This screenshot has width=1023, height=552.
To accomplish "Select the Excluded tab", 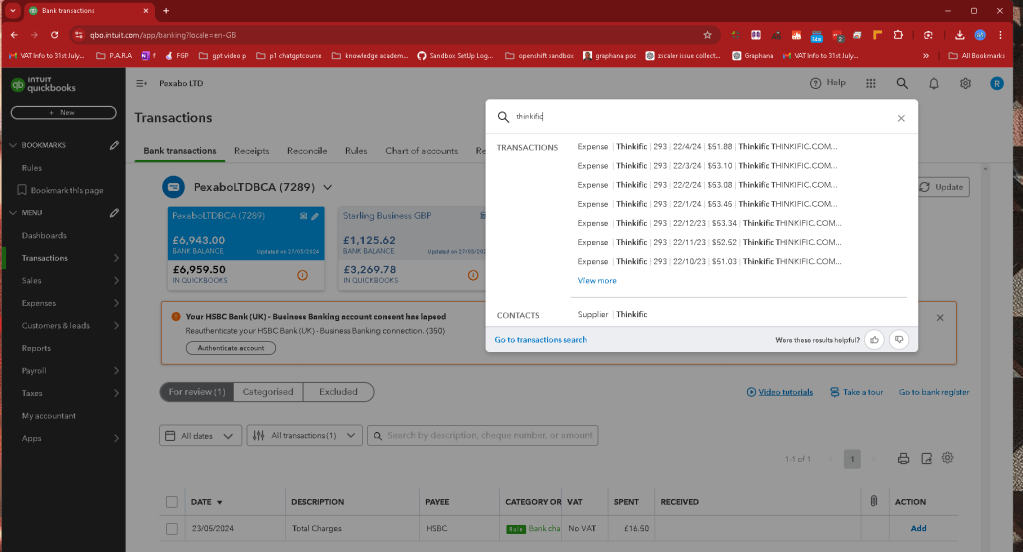I will (x=338, y=392).
